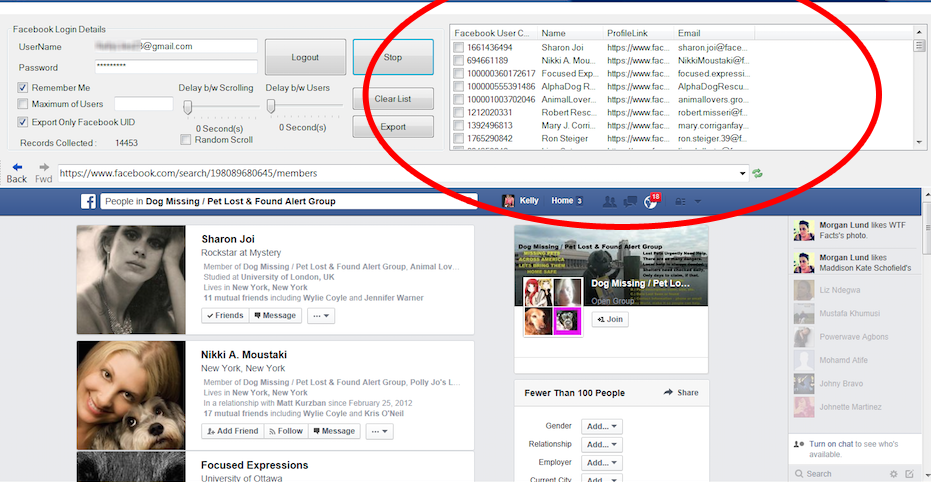Adjust Delay b/w Scrolling slider
This screenshot has width=931, height=482.
click(x=187, y=107)
